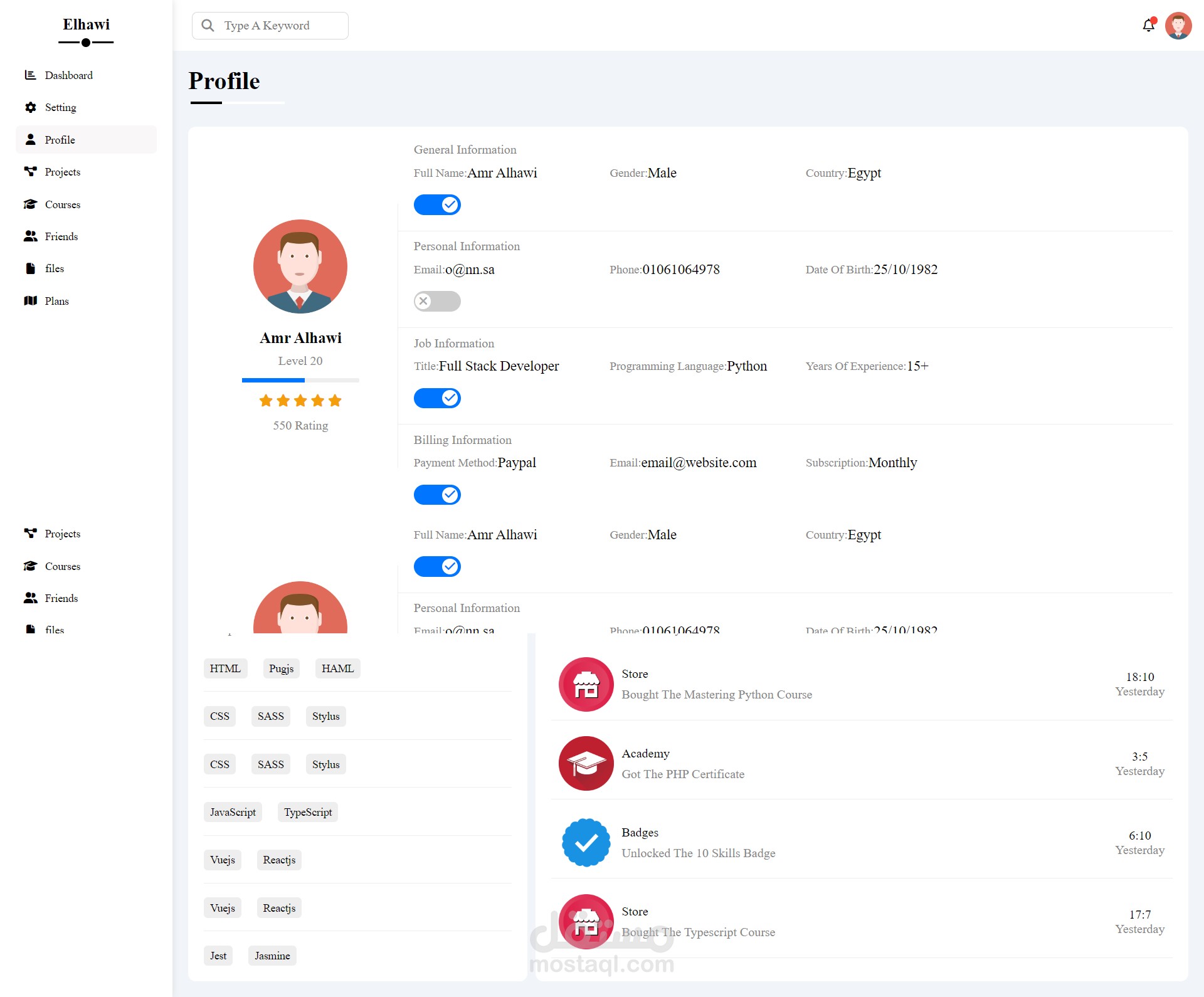Open the user avatar in top bar

point(1178,26)
